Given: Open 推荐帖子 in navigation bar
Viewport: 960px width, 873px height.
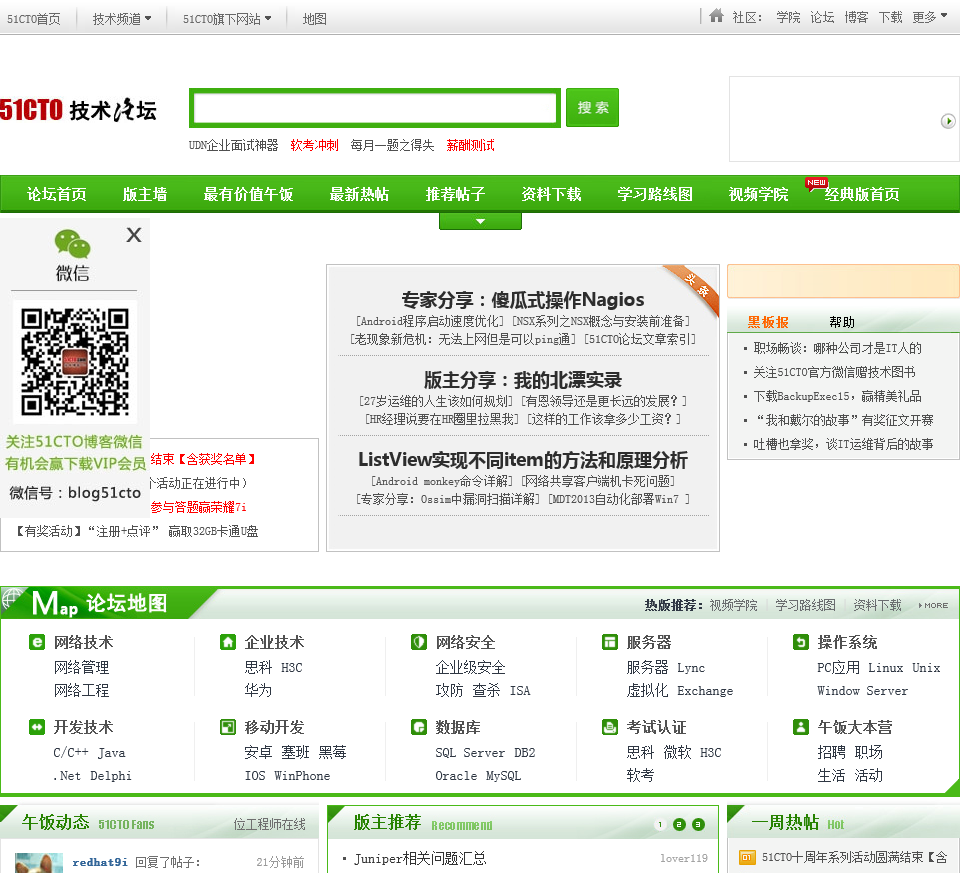Looking at the screenshot, I should tap(455, 194).
